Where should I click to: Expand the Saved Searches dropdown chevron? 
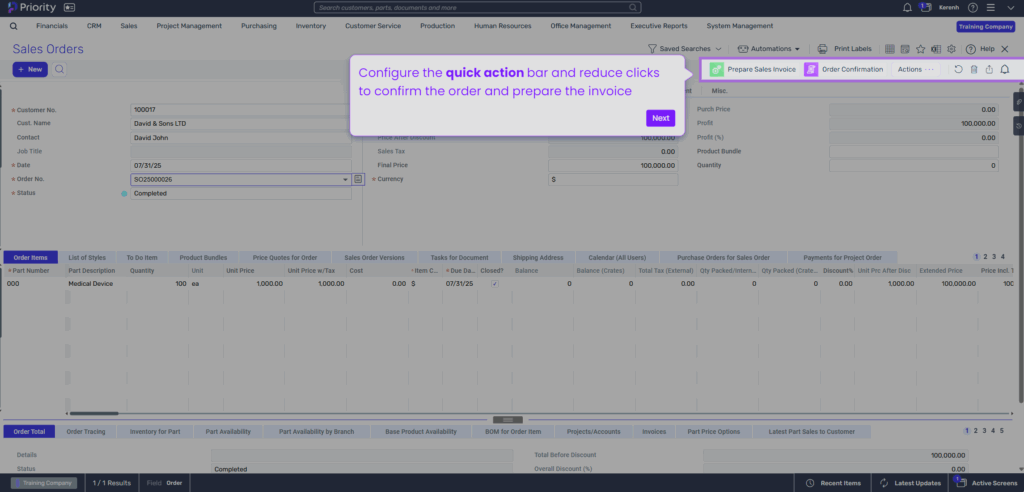(x=718, y=49)
